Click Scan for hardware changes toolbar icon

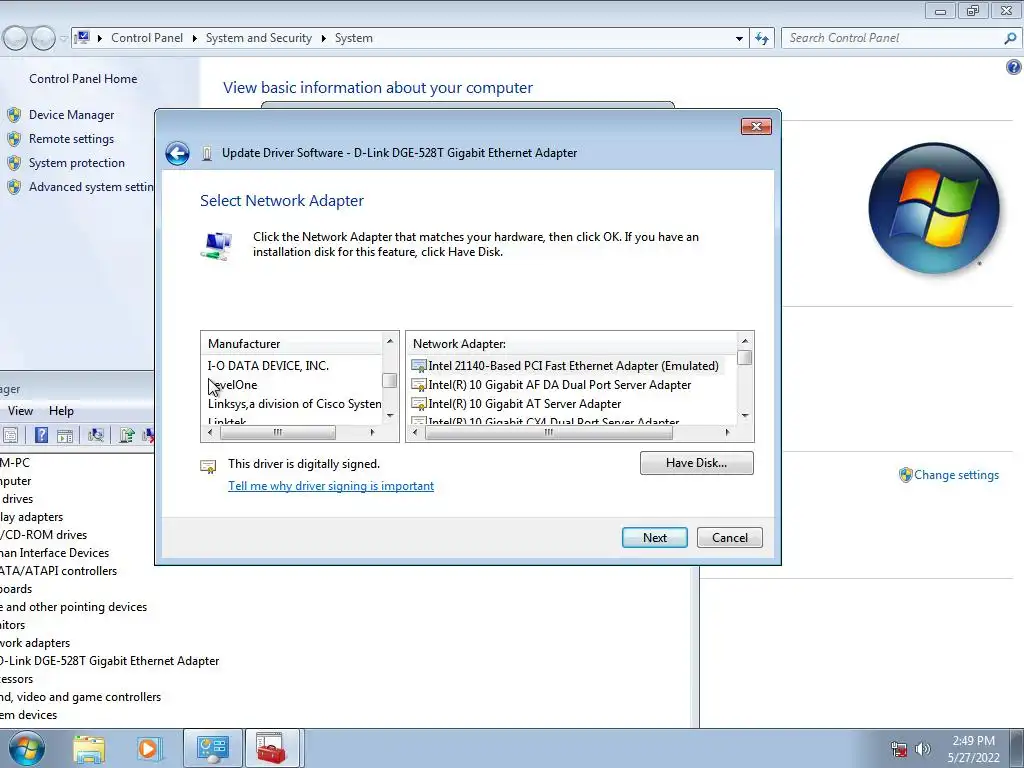click(x=96, y=435)
